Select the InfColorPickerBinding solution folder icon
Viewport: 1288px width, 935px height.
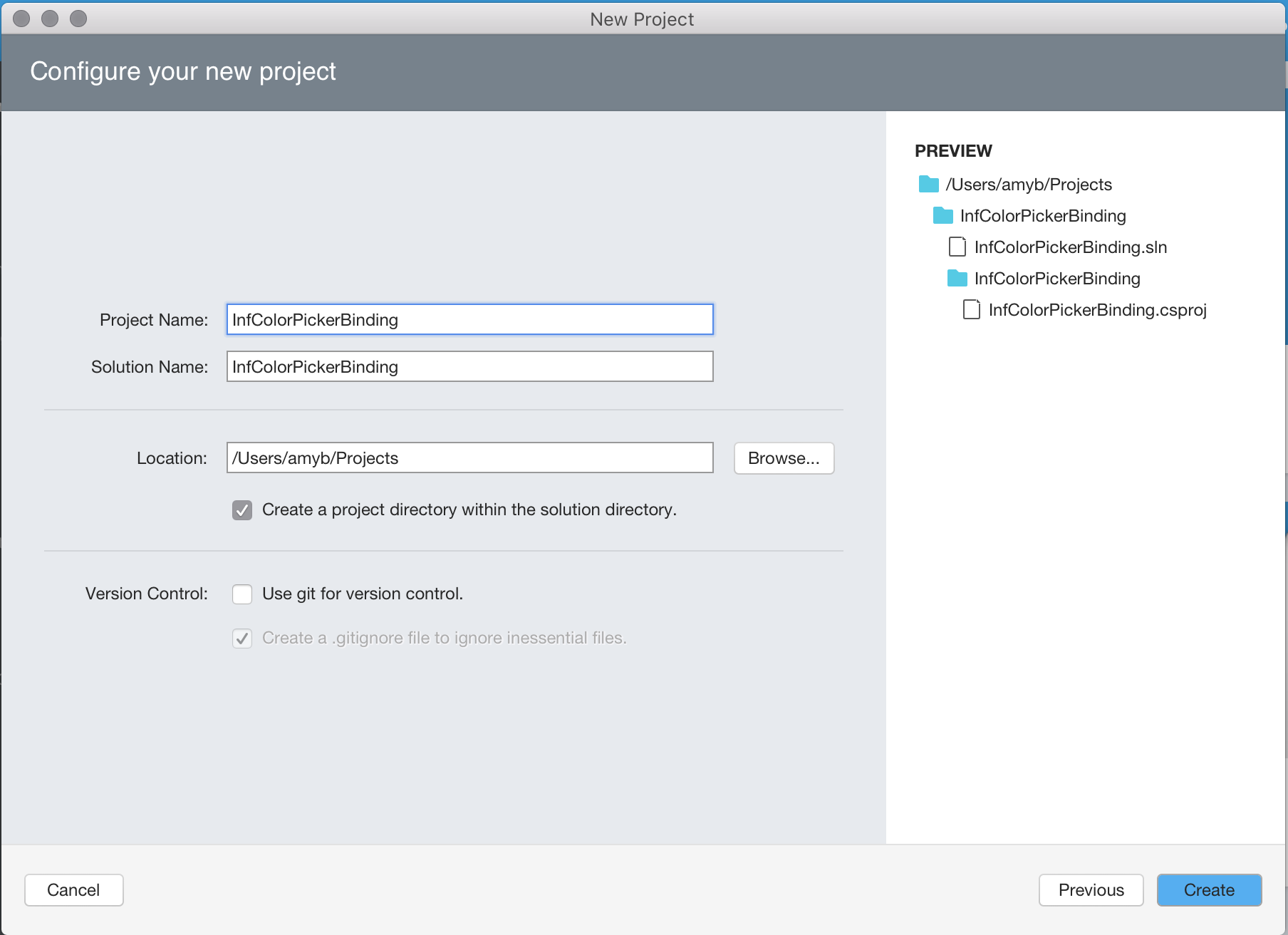(x=942, y=215)
